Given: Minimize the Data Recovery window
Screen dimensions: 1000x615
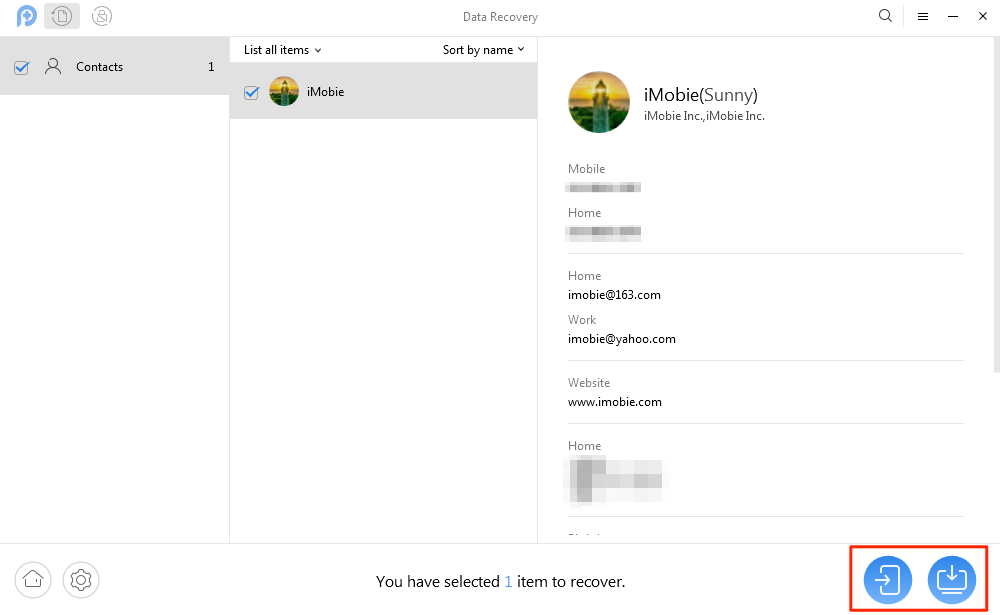Looking at the screenshot, I should click(953, 17).
